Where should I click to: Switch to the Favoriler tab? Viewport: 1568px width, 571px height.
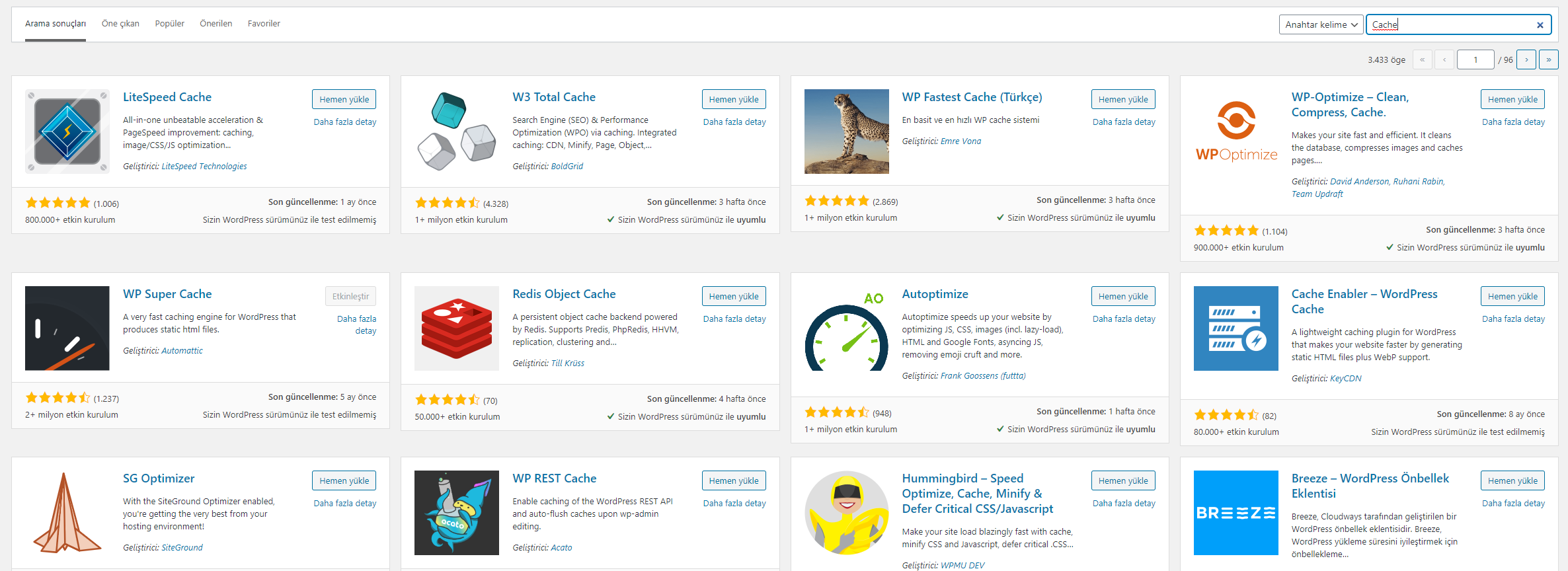[264, 24]
